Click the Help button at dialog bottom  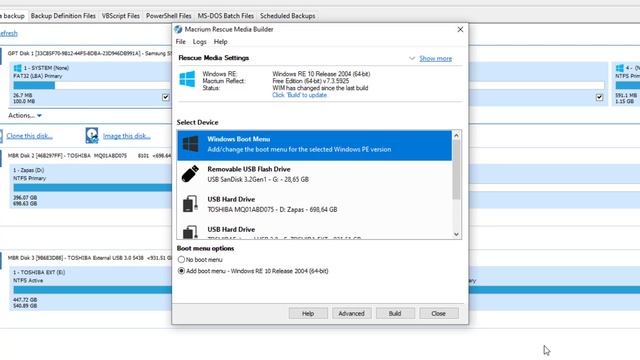click(x=308, y=313)
